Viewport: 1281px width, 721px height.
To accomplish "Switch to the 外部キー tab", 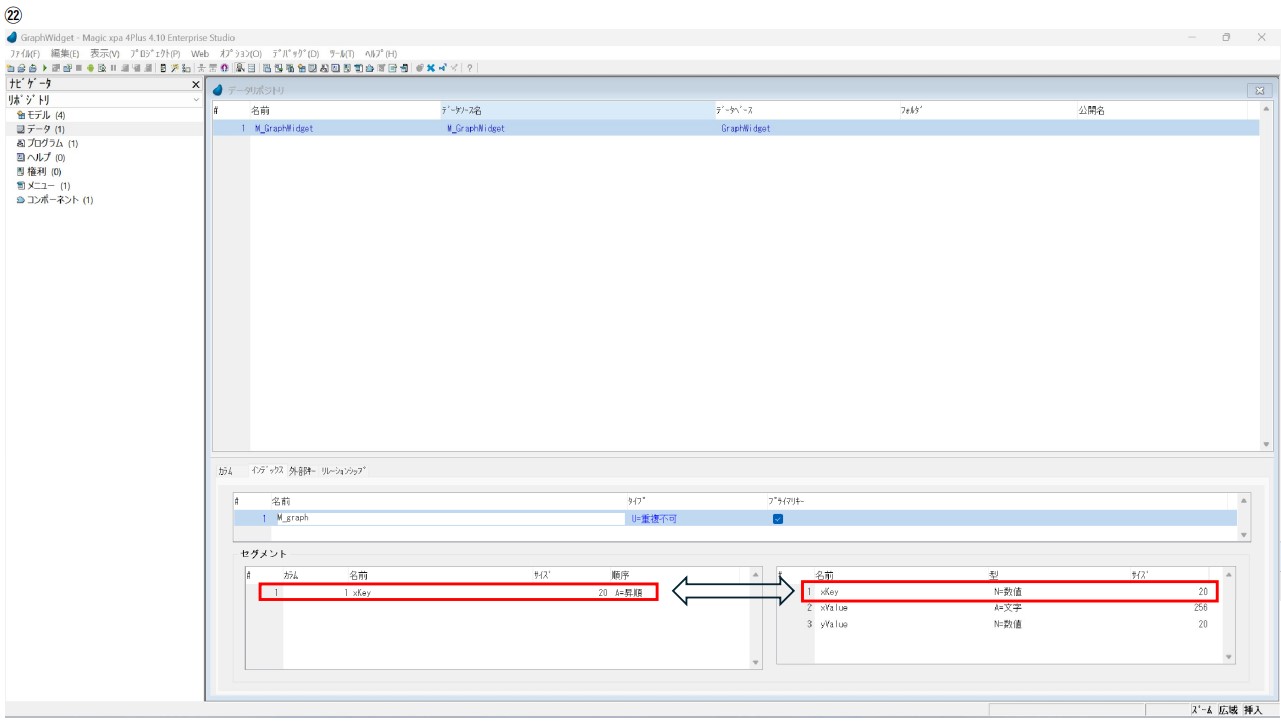I will (x=302, y=471).
